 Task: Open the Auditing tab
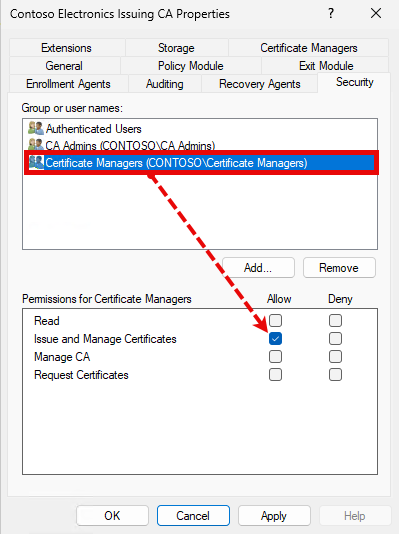[x=165, y=84]
